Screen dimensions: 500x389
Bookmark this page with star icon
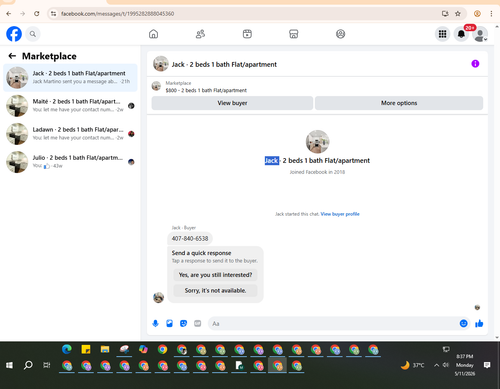pyautogui.click(x=458, y=14)
